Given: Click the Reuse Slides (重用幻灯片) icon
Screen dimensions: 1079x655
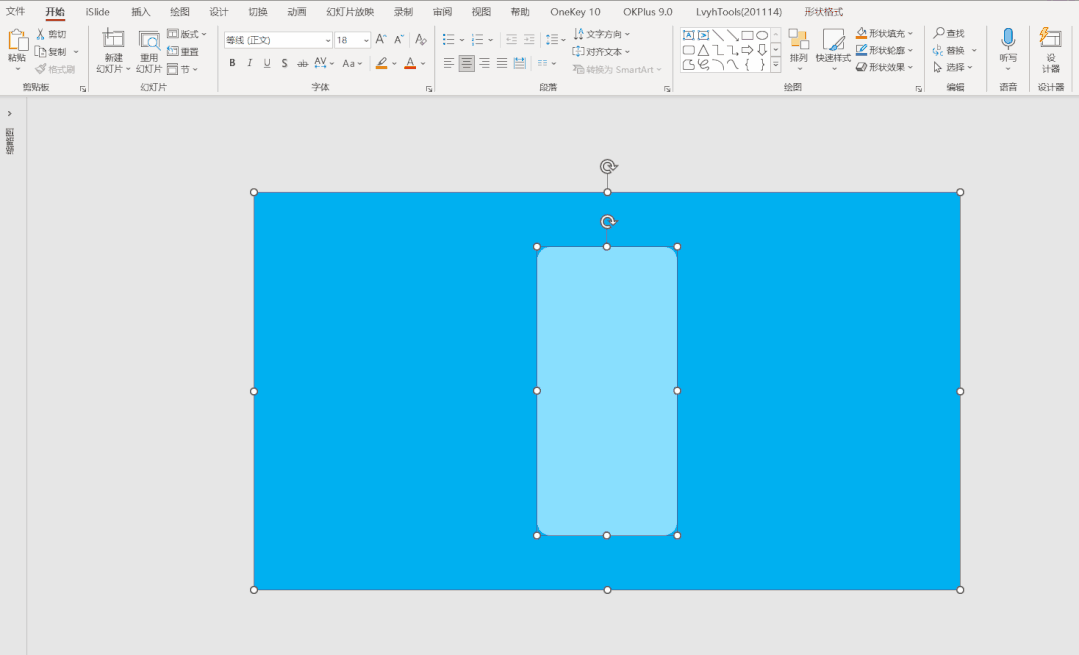Looking at the screenshot, I should pyautogui.click(x=149, y=41).
